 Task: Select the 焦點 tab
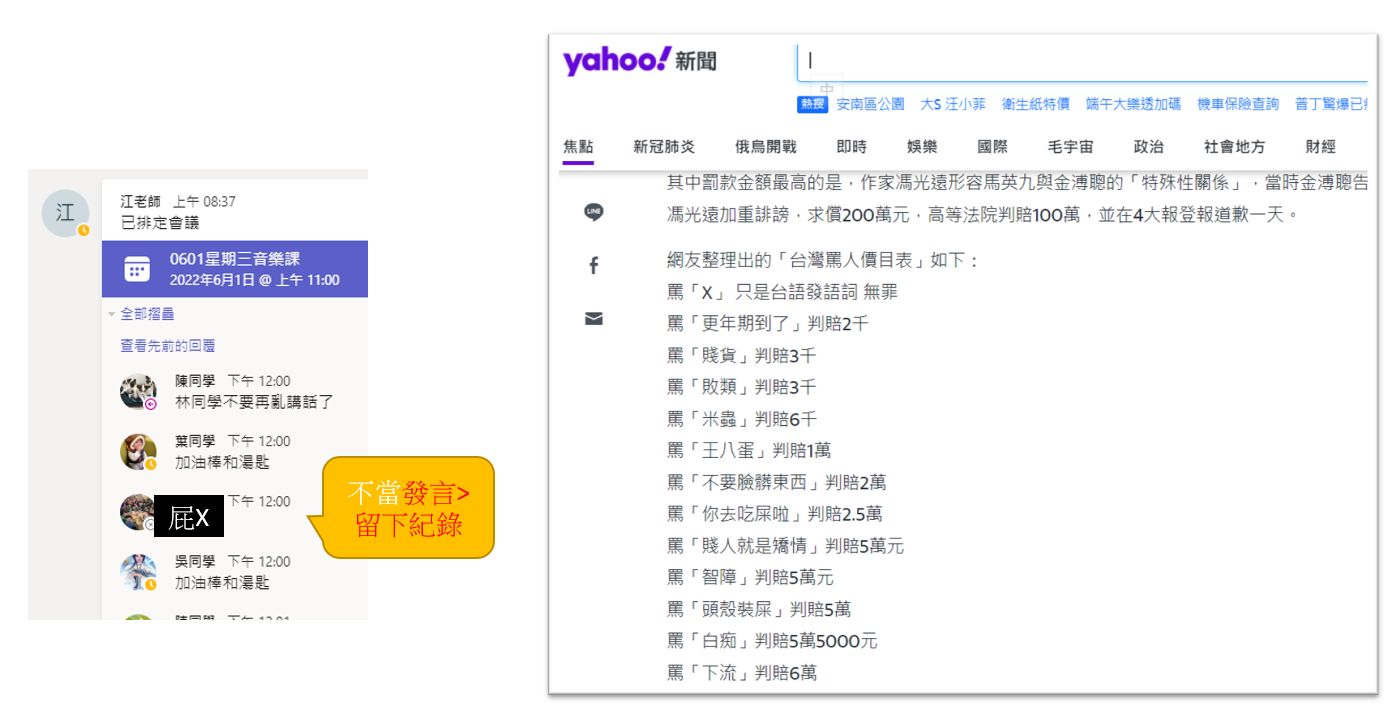578,147
